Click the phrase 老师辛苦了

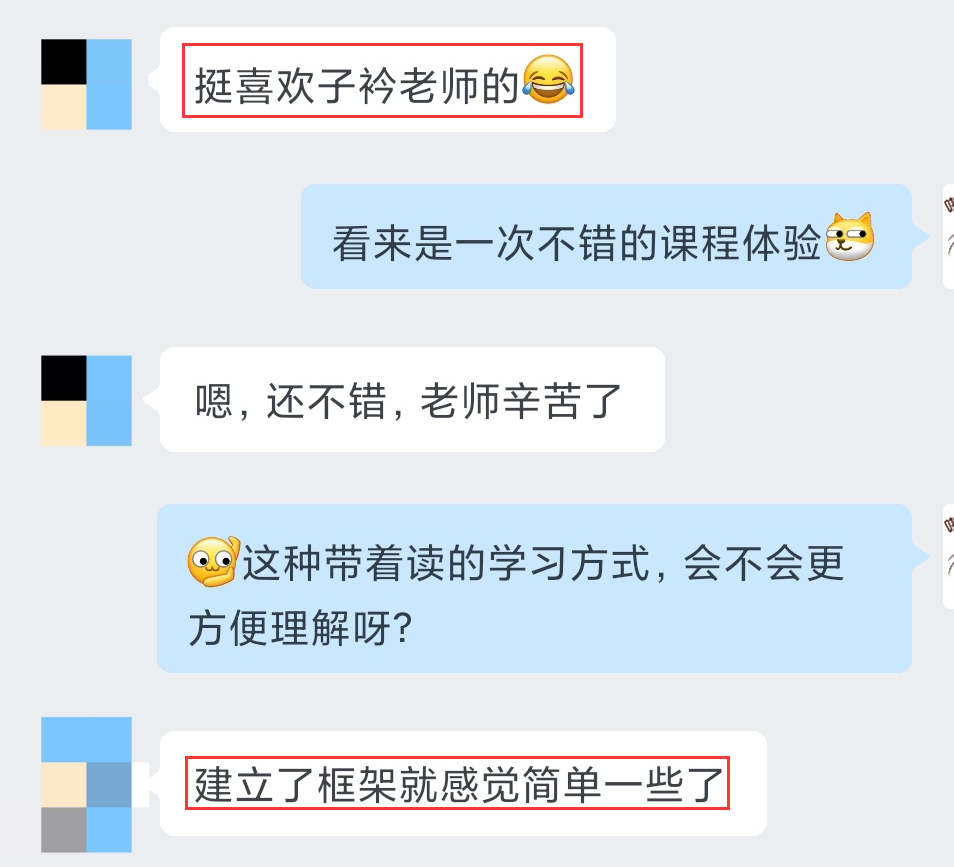pyautogui.click(x=521, y=401)
